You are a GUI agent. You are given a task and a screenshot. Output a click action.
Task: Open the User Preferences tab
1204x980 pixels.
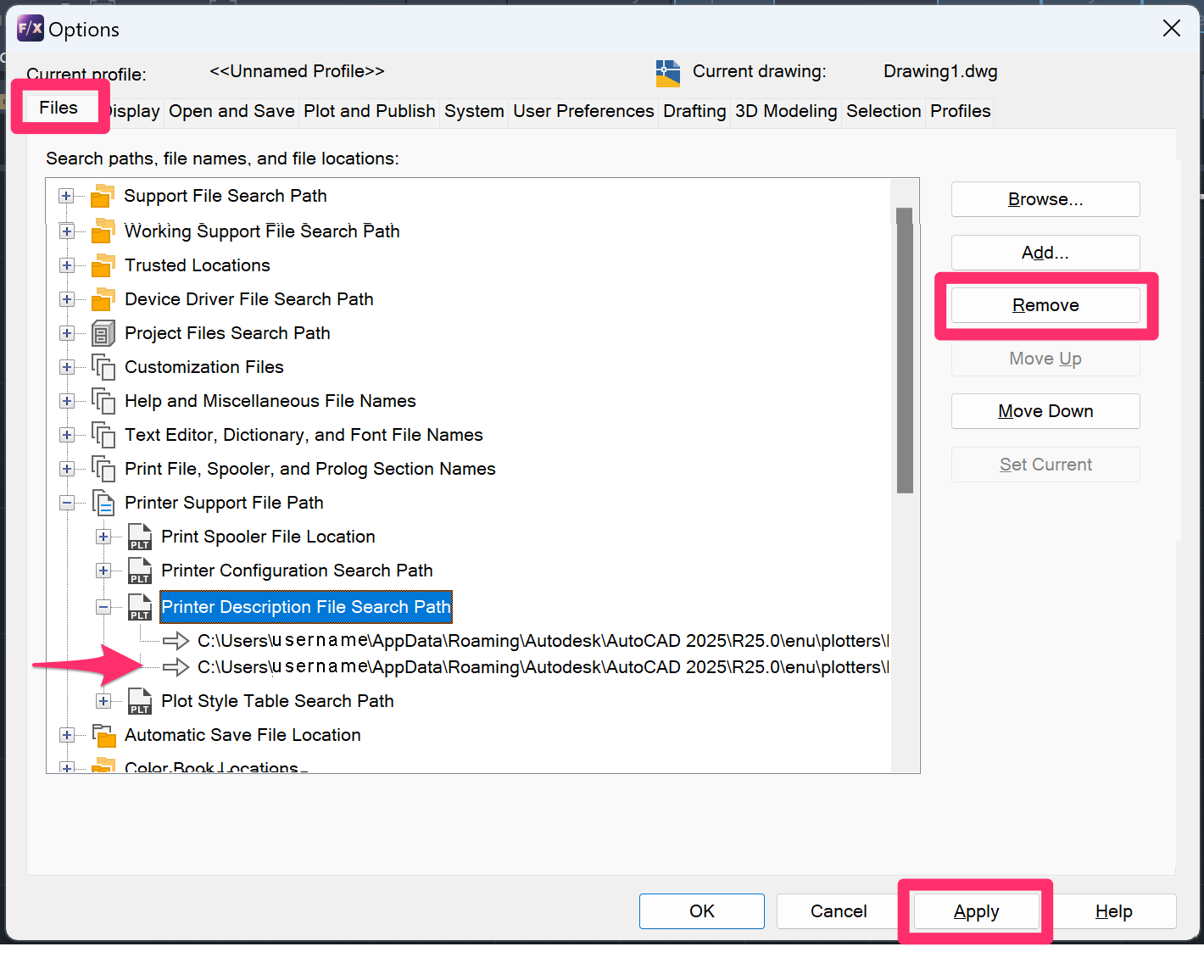click(x=582, y=111)
